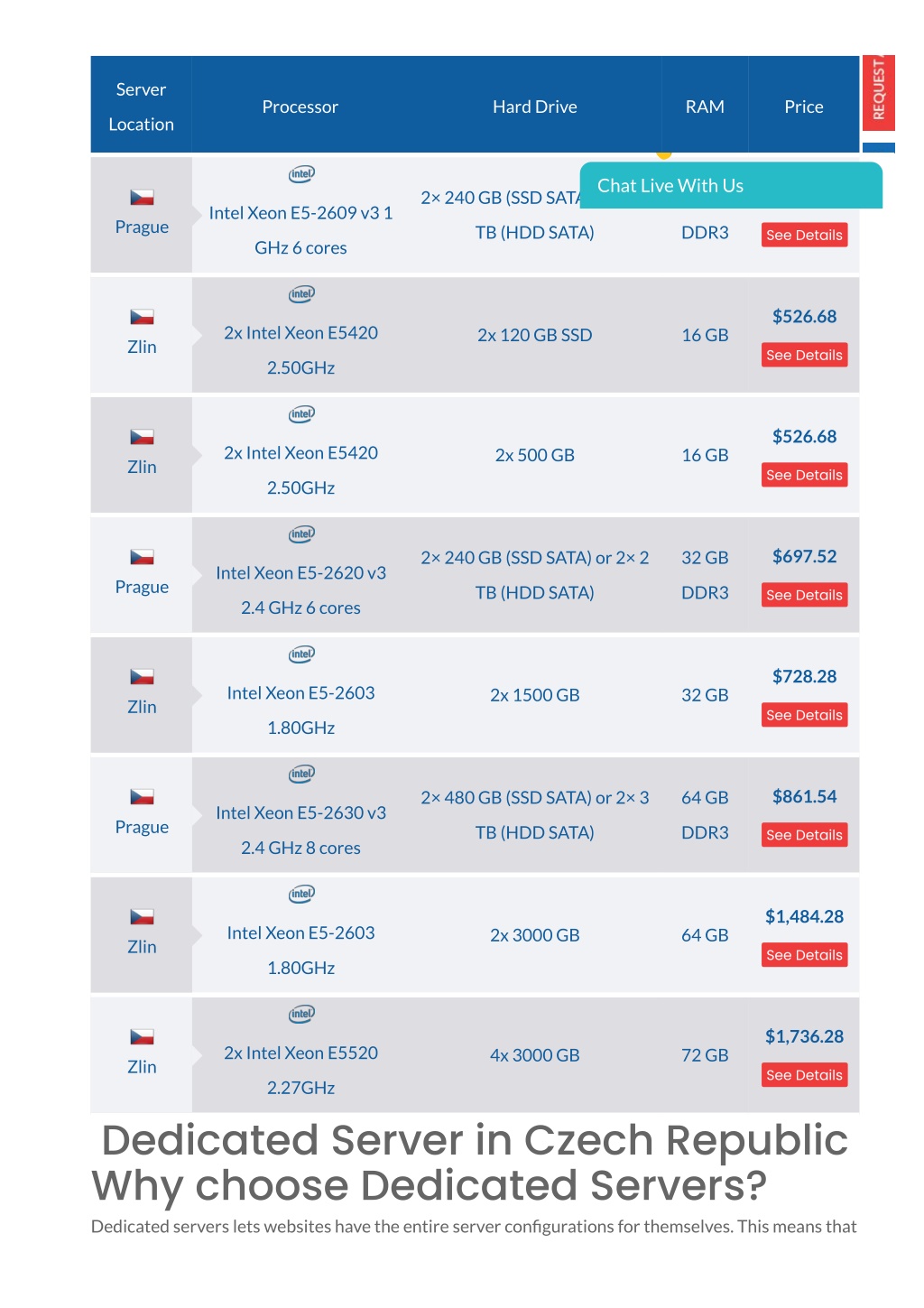Click the $526.68 price in the 2x 500 GB row
This screenshot has height=1308, width=924.
tap(804, 437)
